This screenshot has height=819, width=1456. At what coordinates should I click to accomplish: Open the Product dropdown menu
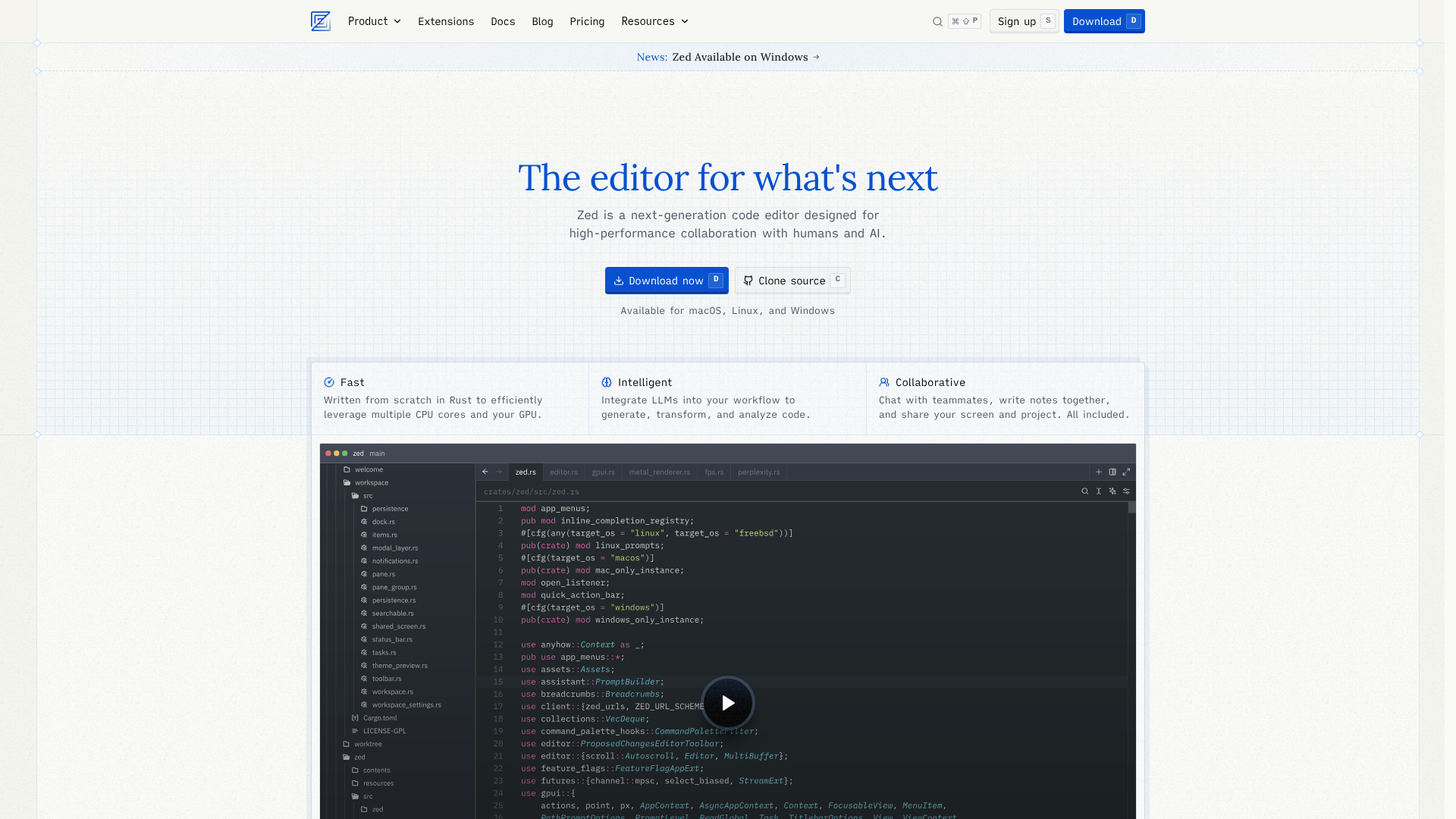374,21
